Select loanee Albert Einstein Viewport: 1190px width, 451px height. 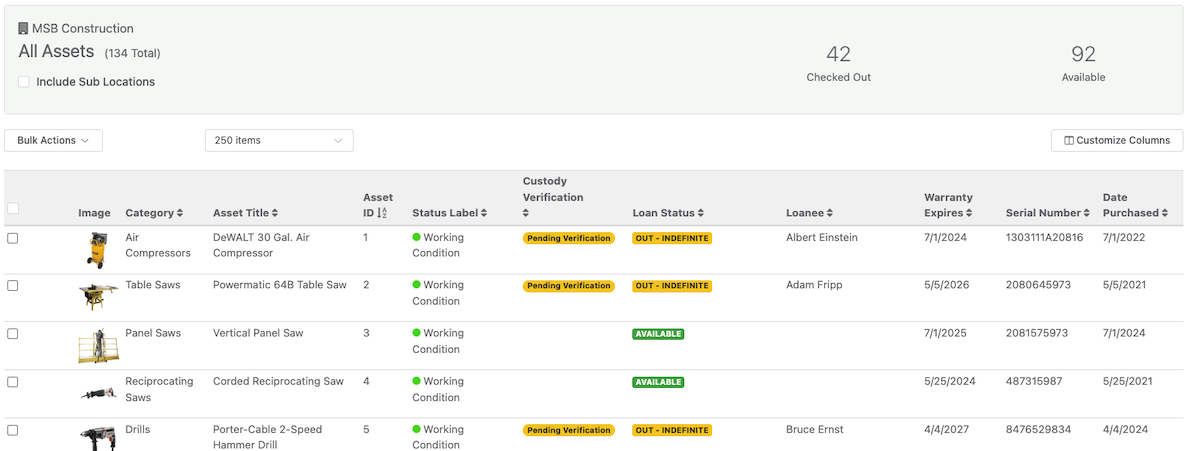(822, 237)
